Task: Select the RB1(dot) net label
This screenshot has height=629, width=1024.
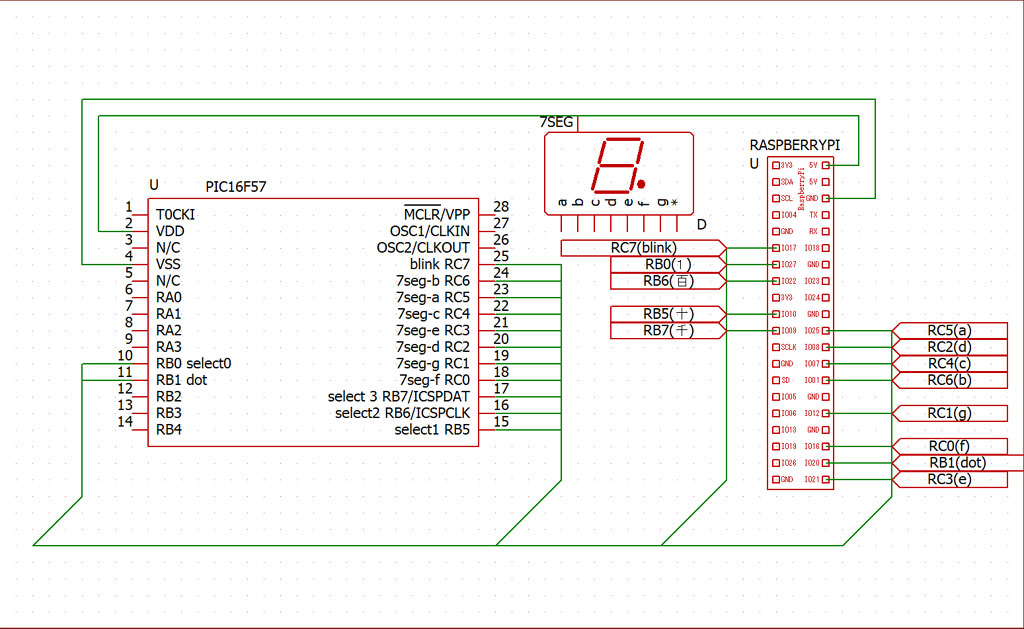Action: [x=958, y=462]
